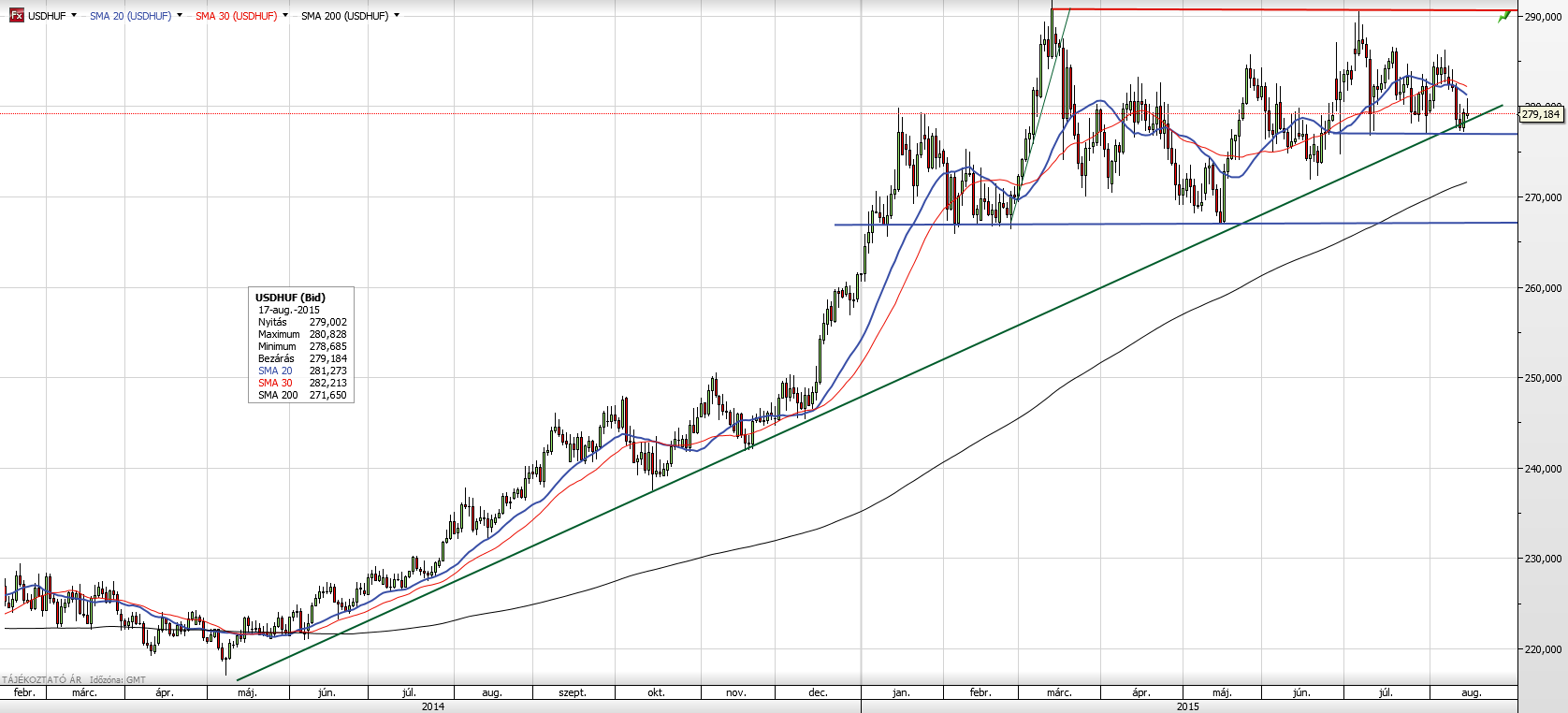This screenshot has height=713, width=1568.
Task: Click the nov. month label
Action: click(736, 692)
